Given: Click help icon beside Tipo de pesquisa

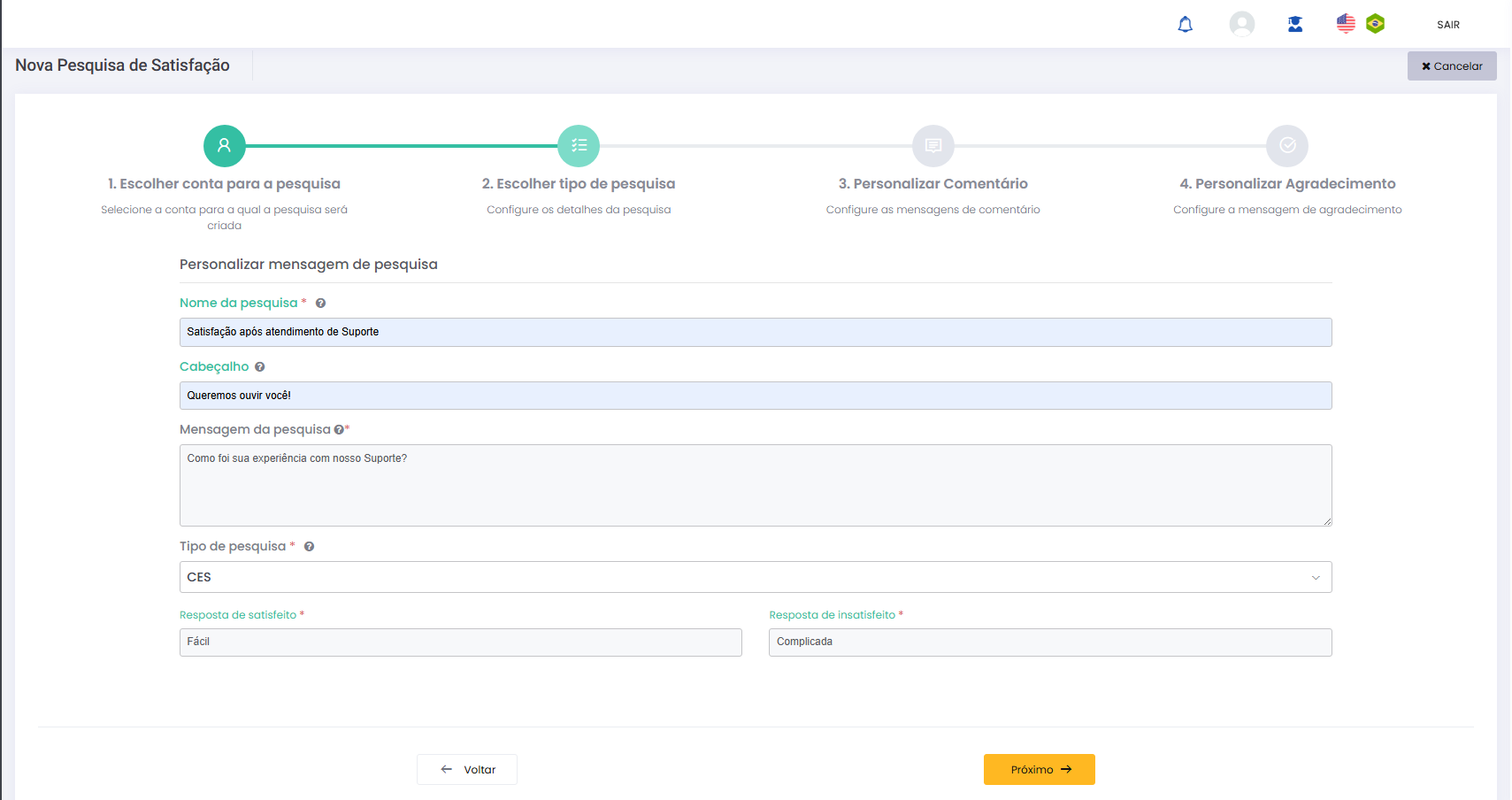Looking at the screenshot, I should tap(309, 547).
